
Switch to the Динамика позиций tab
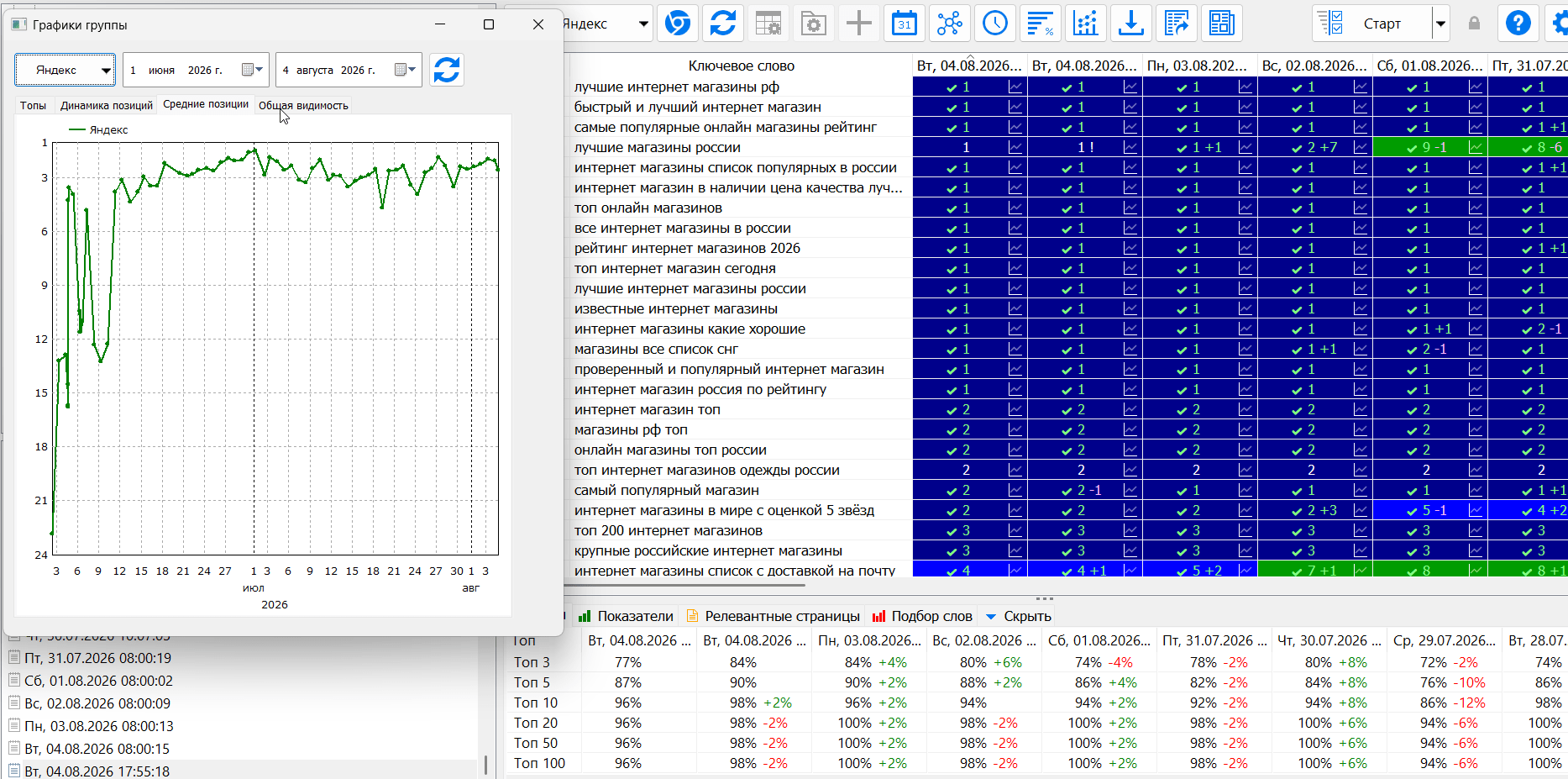tap(107, 105)
